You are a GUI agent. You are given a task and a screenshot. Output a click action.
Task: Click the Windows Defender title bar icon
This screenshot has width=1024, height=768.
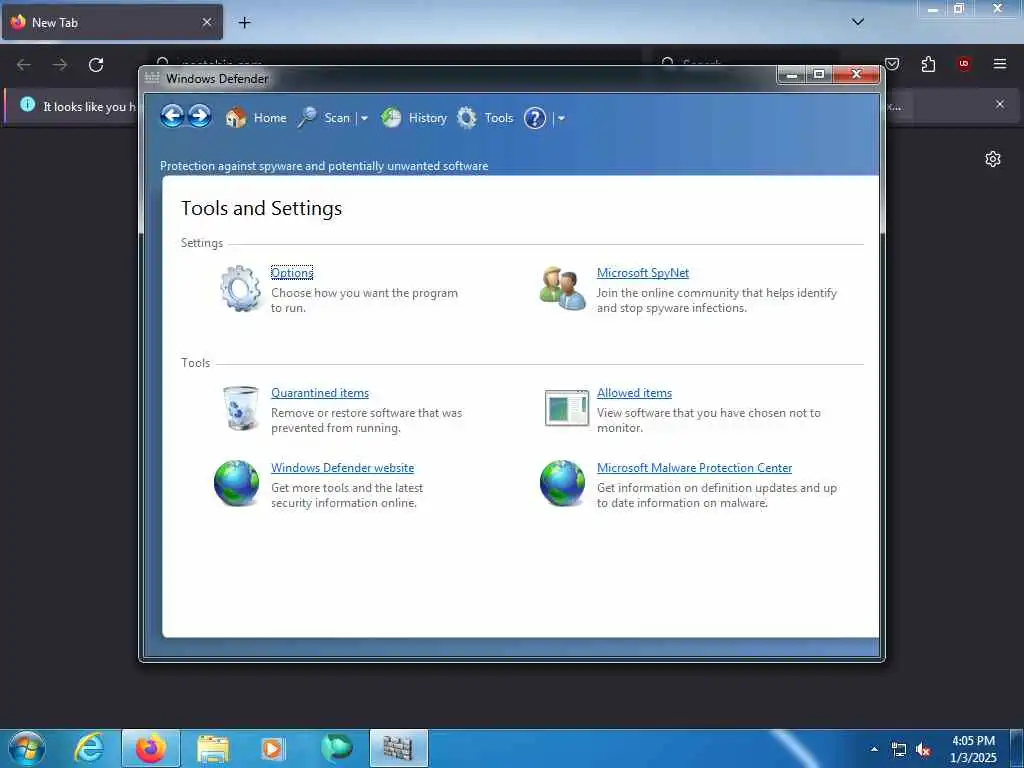coord(152,78)
